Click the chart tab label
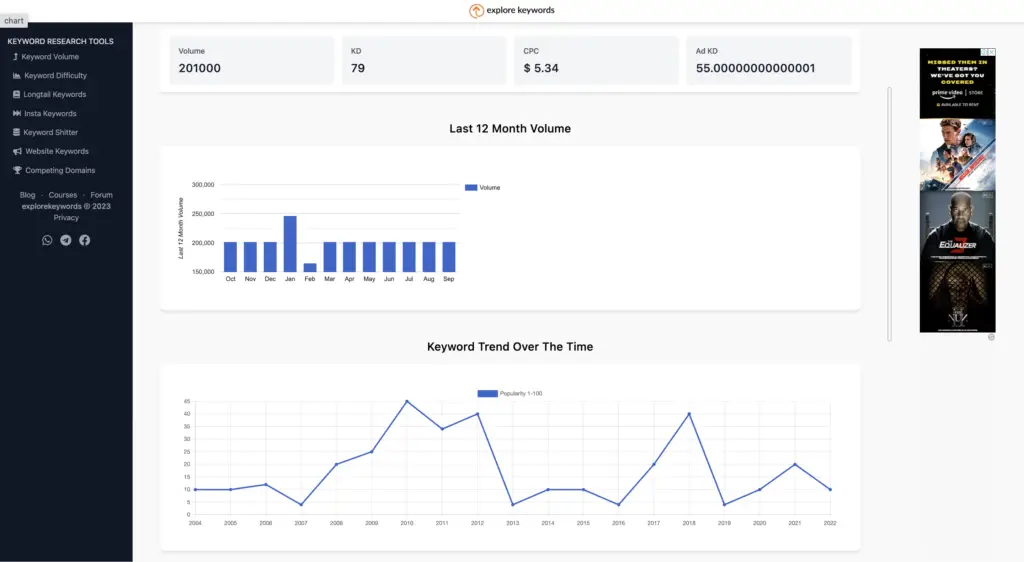Screen dimensions: 1024x562 point(14,21)
